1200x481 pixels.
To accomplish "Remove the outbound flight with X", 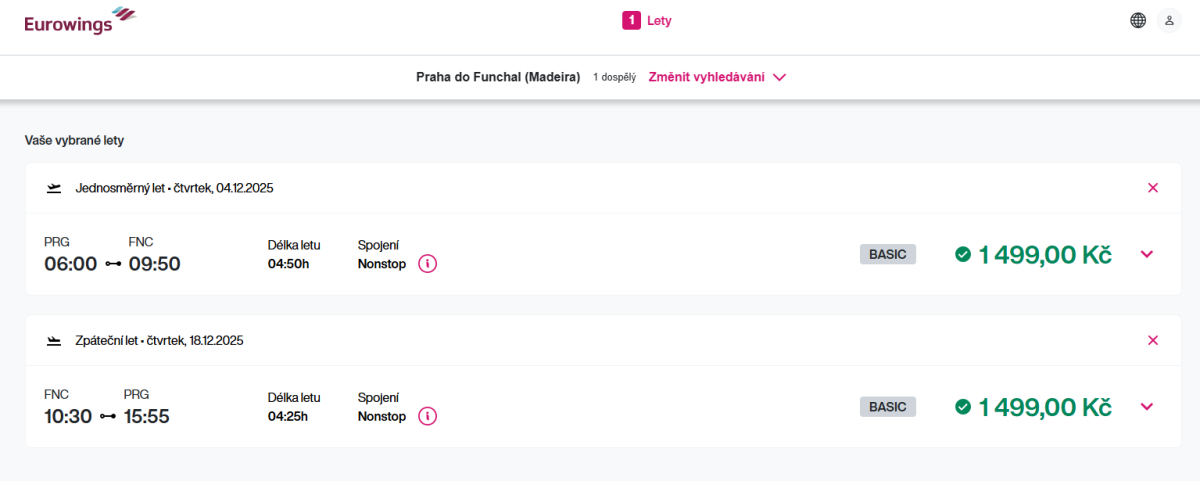I will point(1153,188).
